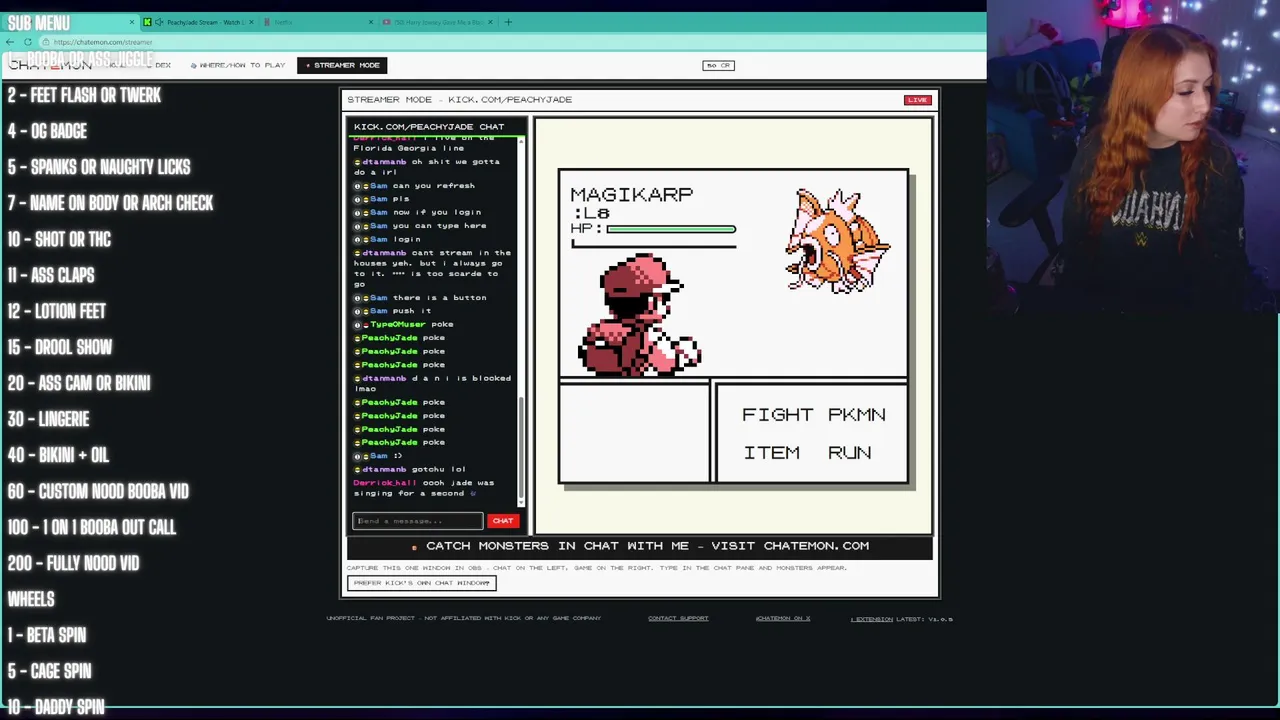The height and width of the screenshot is (720, 1280).
Task: Click the Prefer Kick's Own Chat Window button
Action: [421, 583]
